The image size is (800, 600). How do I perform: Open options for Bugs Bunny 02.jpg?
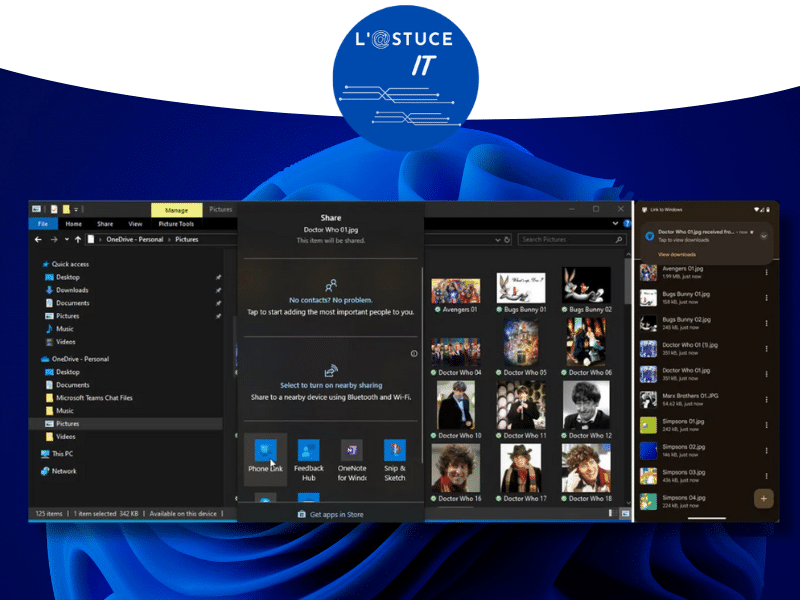pyautogui.click(x=766, y=323)
